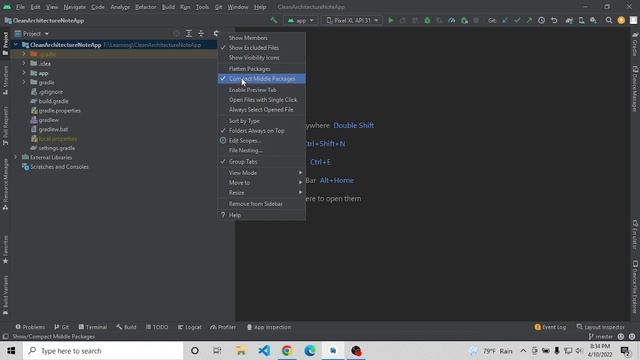
Task: Open the Move to submenu
Action: point(261,182)
